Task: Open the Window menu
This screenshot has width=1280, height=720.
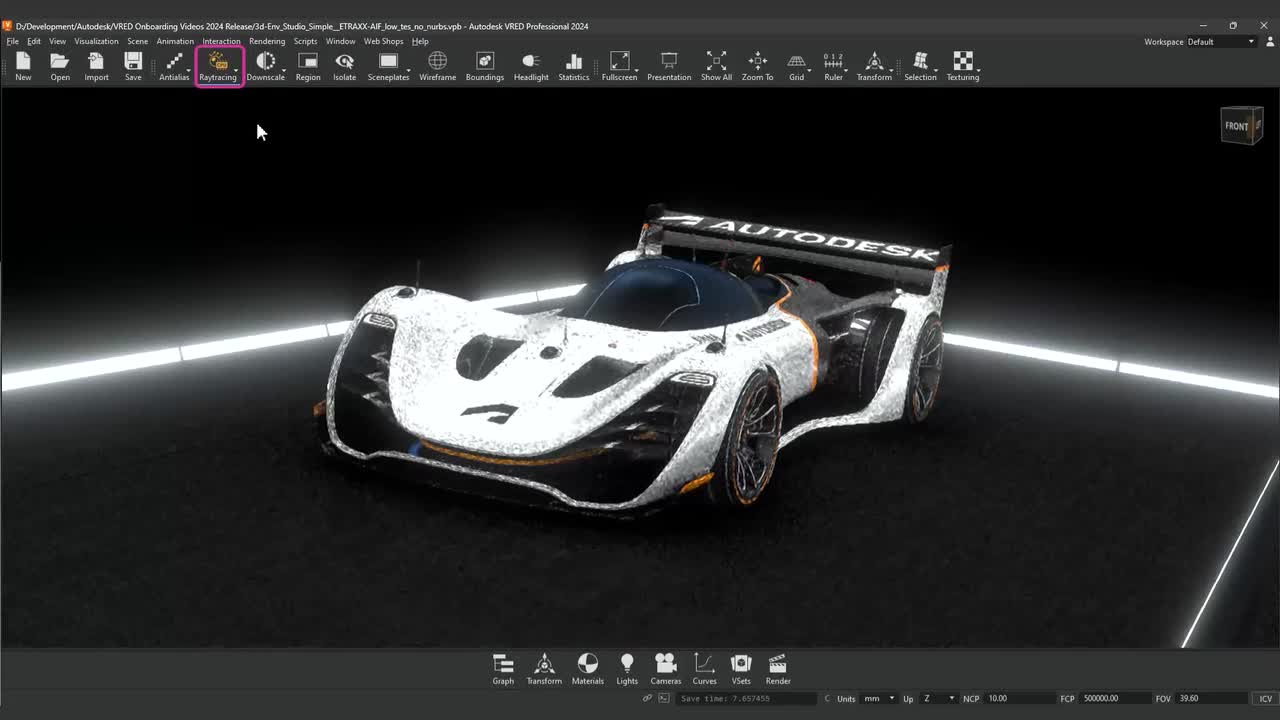Action: coord(340,42)
